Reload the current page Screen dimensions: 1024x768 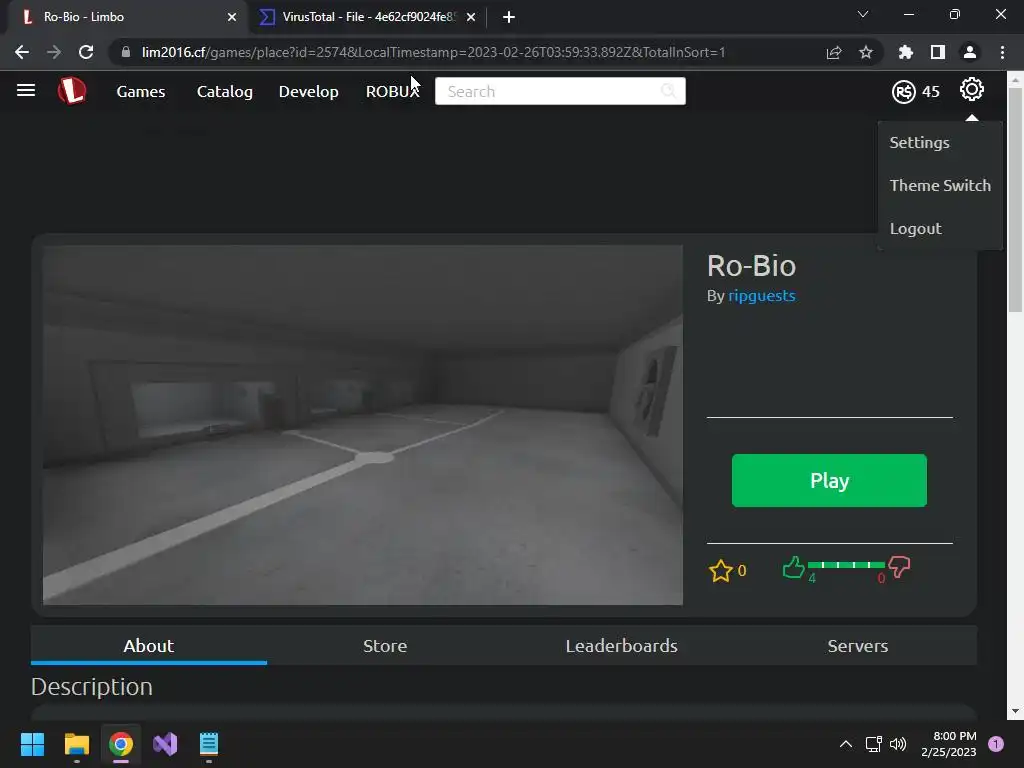[x=86, y=52]
